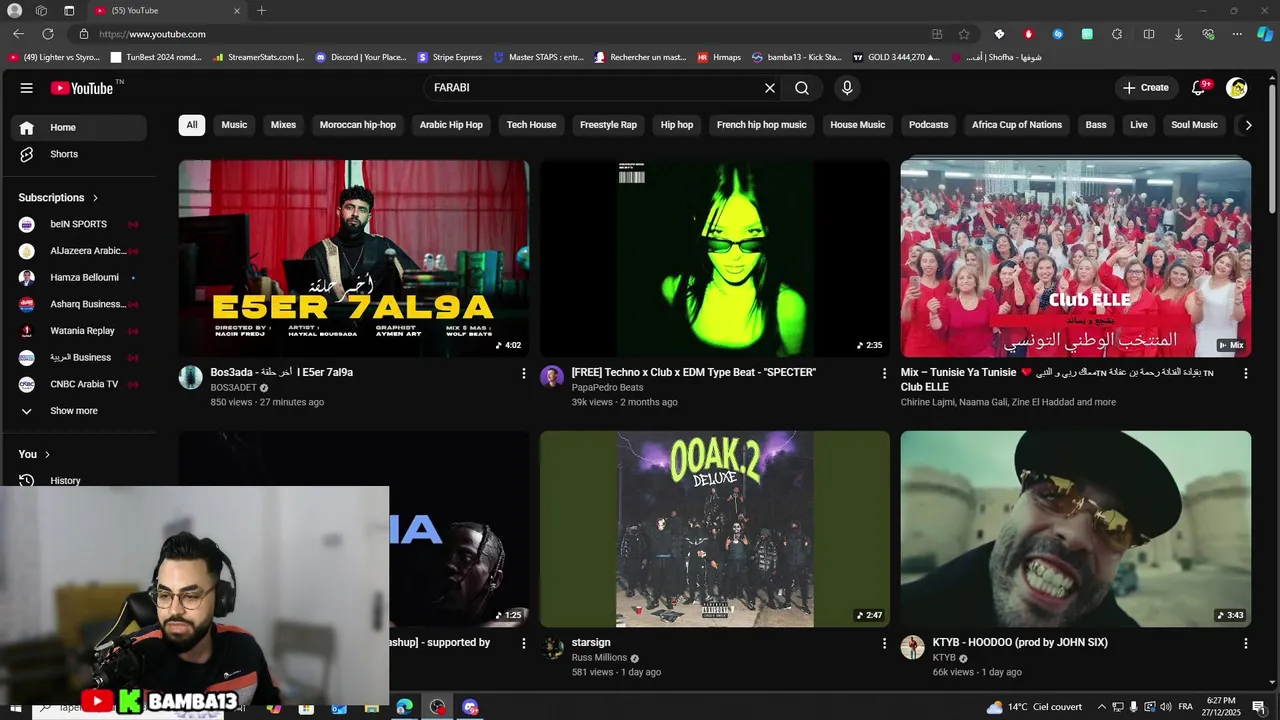Go back in browser
The height and width of the screenshot is (720, 1280).
(x=18, y=34)
